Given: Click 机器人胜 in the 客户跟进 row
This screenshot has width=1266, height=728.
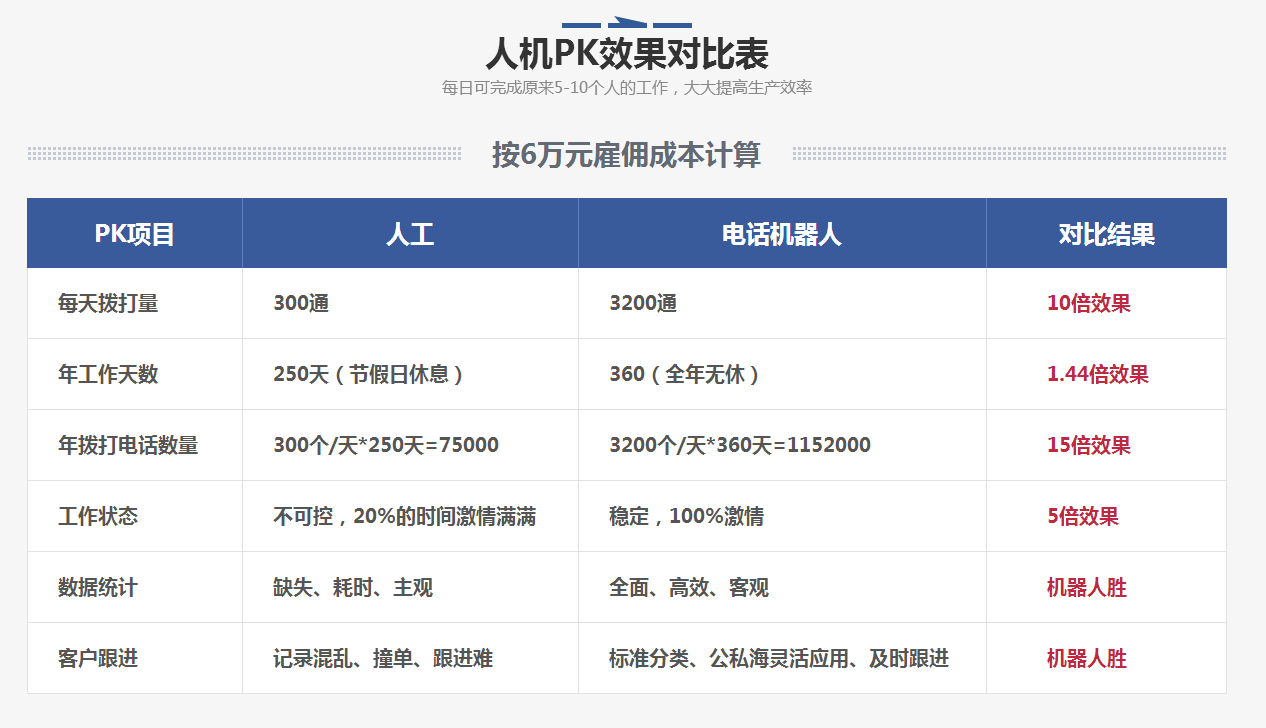Looking at the screenshot, I should 1087,659.
